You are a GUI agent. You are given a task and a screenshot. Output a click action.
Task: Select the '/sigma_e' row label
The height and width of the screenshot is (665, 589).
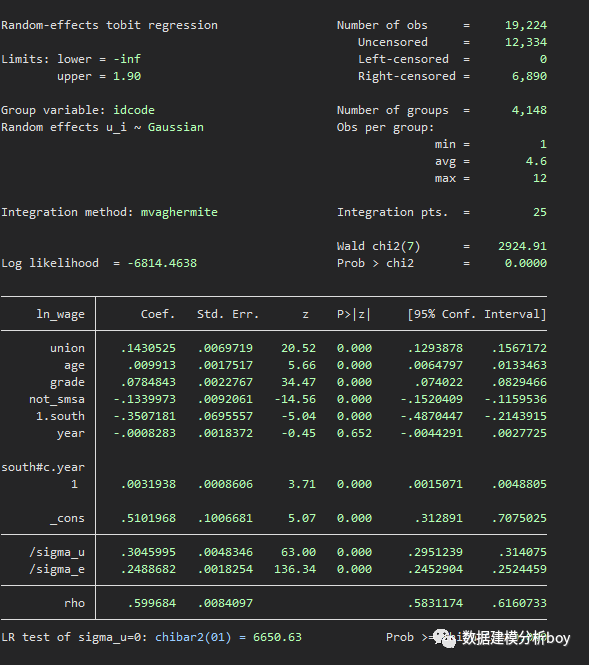[57, 569]
